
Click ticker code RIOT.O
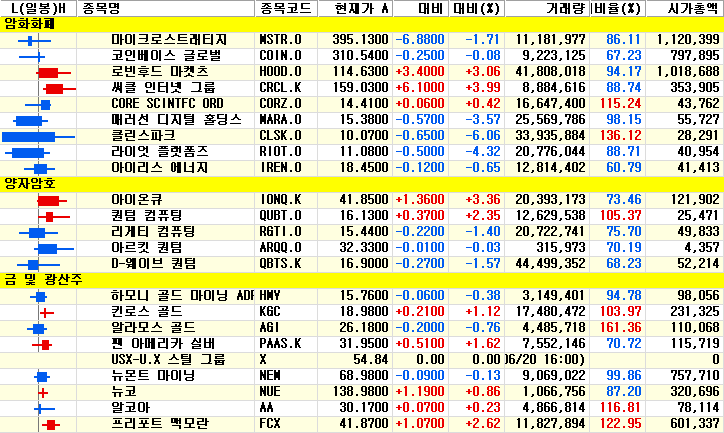click(x=280, y=151)
